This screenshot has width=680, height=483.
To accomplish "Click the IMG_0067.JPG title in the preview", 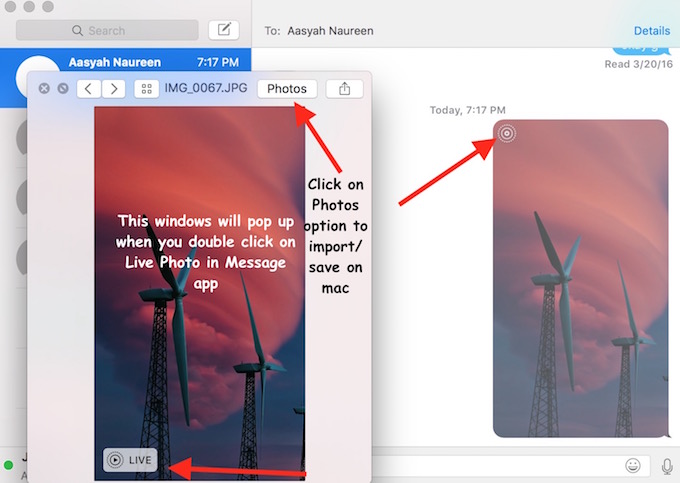I will (206, 89).
